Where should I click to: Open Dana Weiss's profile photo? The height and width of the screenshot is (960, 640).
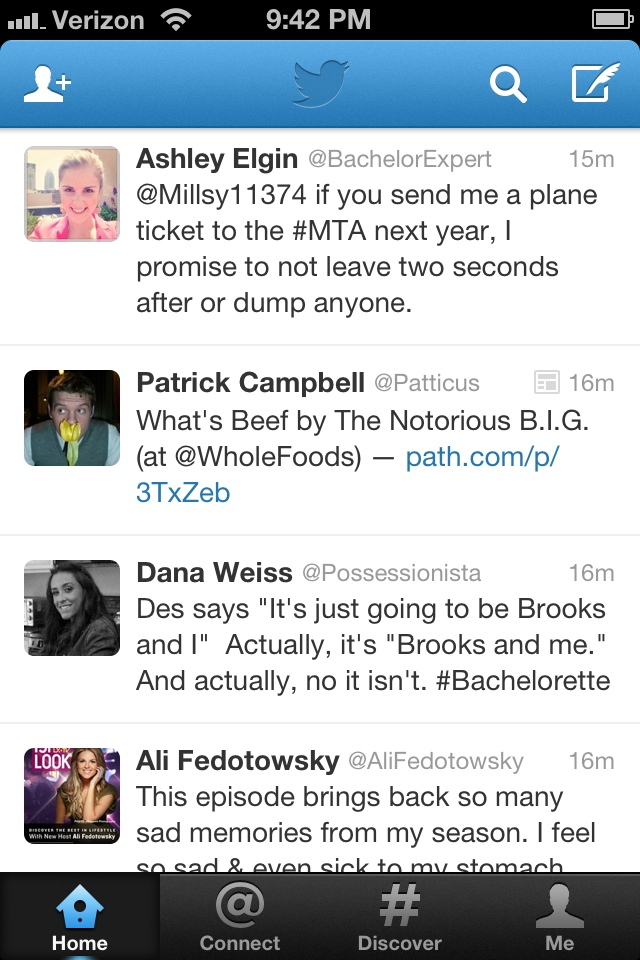(72, 607)
